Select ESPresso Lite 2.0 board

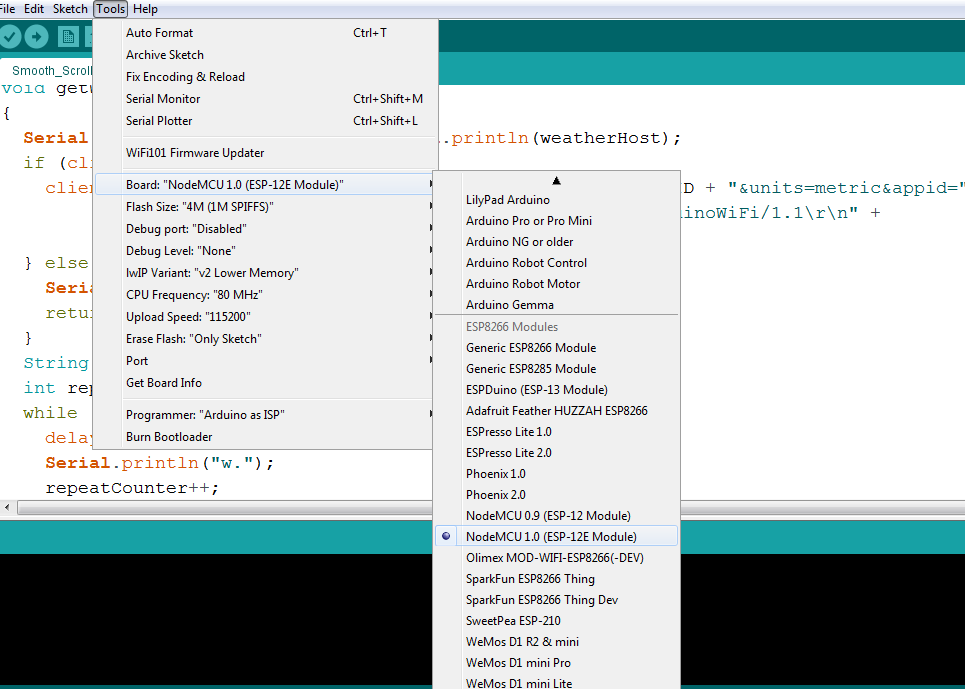click(x=556, y=453)
